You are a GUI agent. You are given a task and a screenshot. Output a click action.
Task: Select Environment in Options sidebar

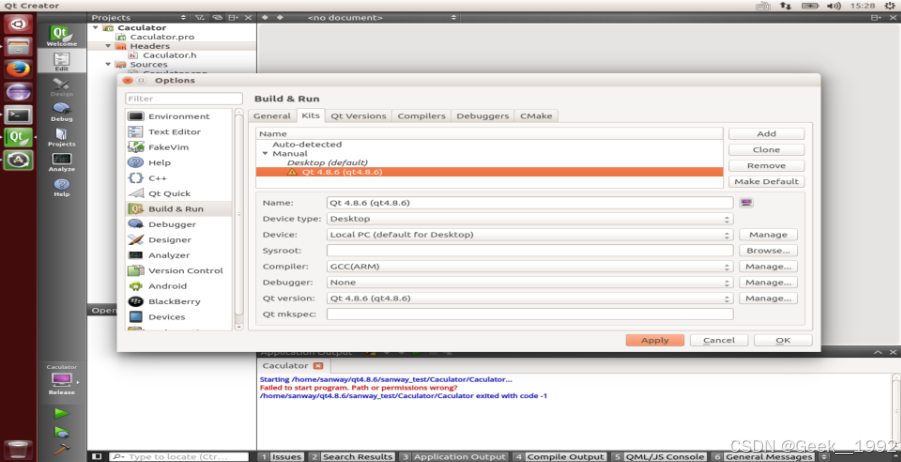[179, 116]
